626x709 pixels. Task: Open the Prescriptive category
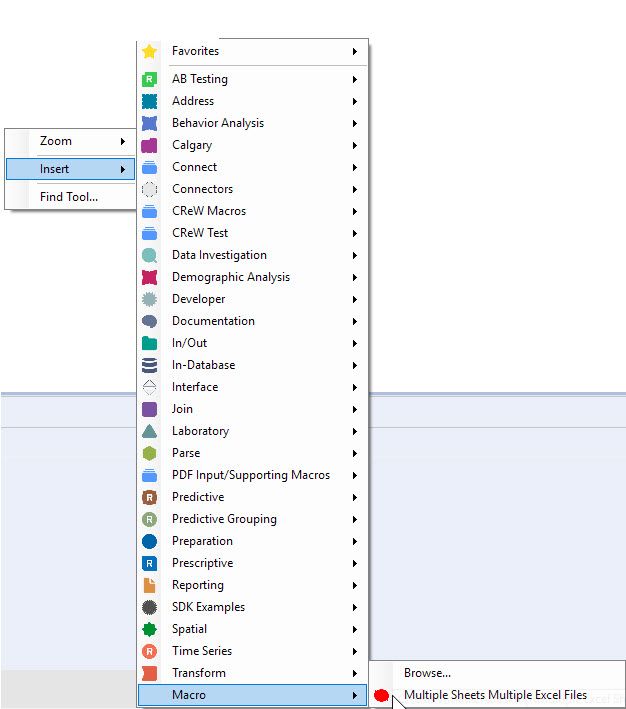click(x=252, y=563)
